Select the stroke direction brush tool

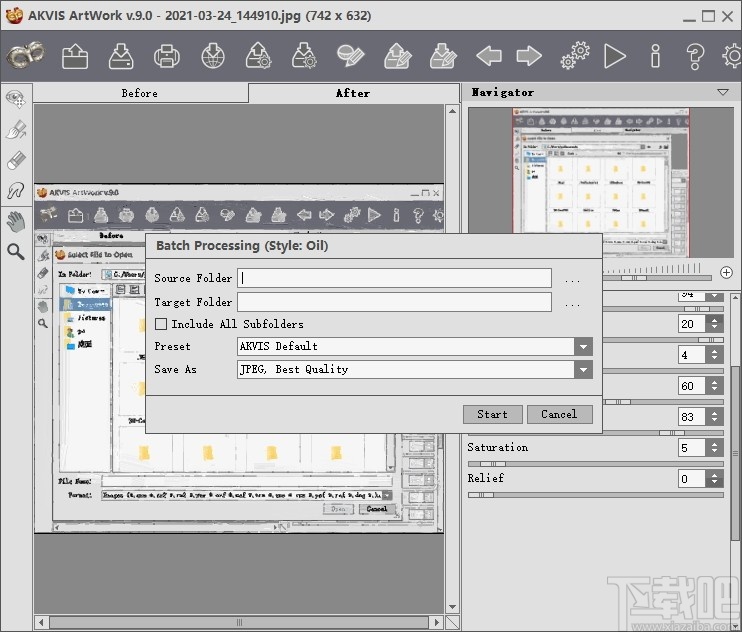tap(16, 130)
